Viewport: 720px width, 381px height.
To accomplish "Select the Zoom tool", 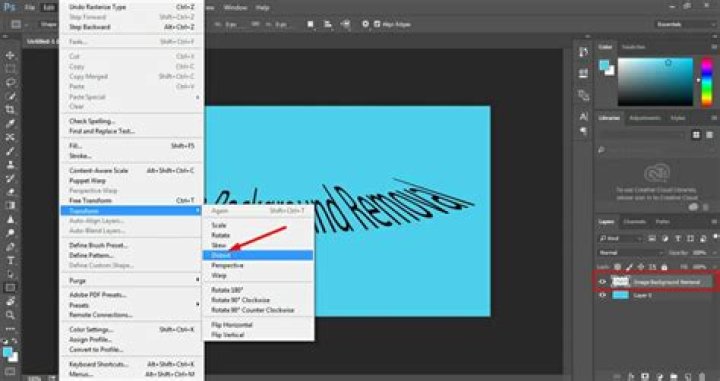I will pos(10,315).
